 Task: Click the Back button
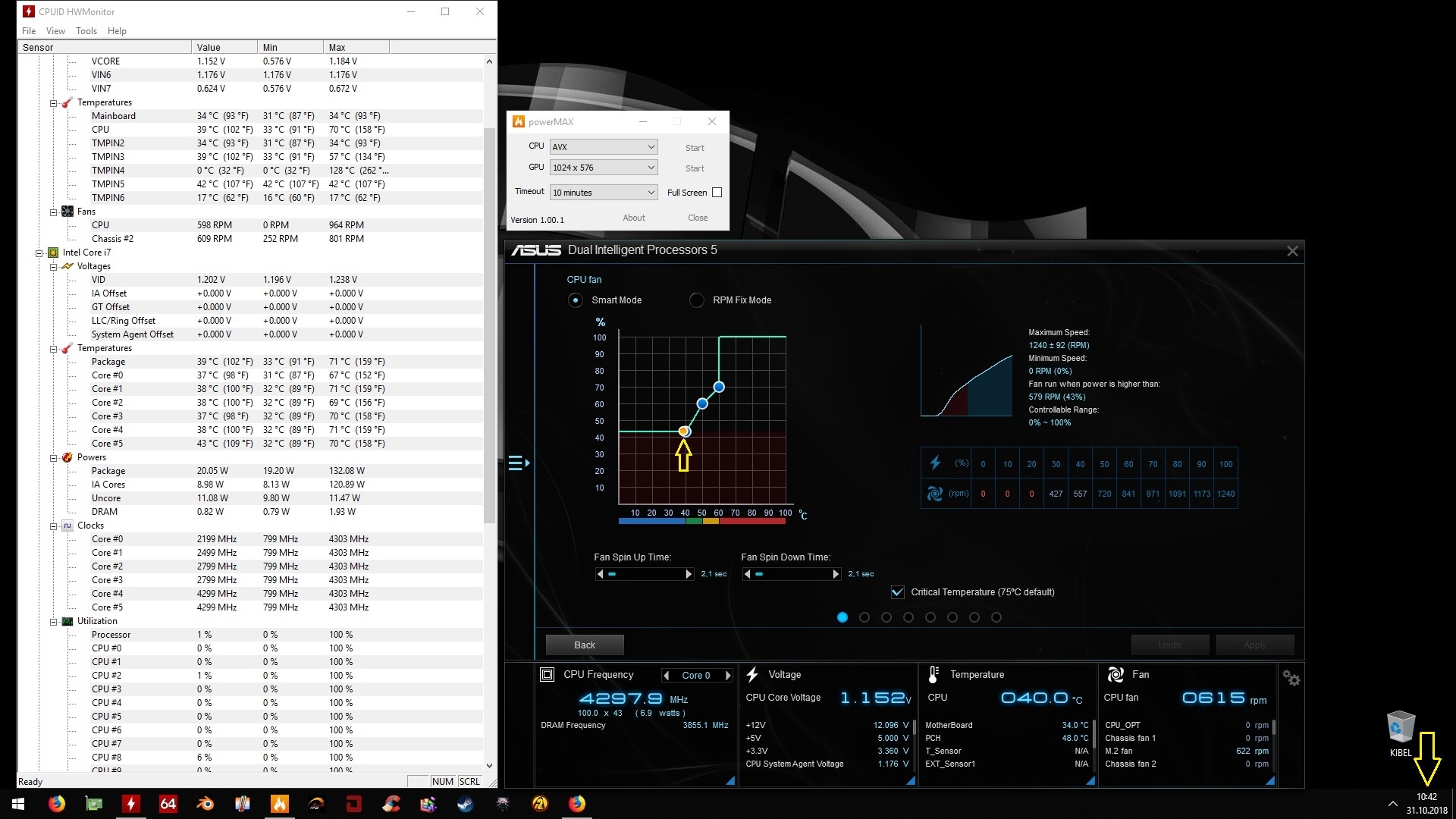click(585, 645)
